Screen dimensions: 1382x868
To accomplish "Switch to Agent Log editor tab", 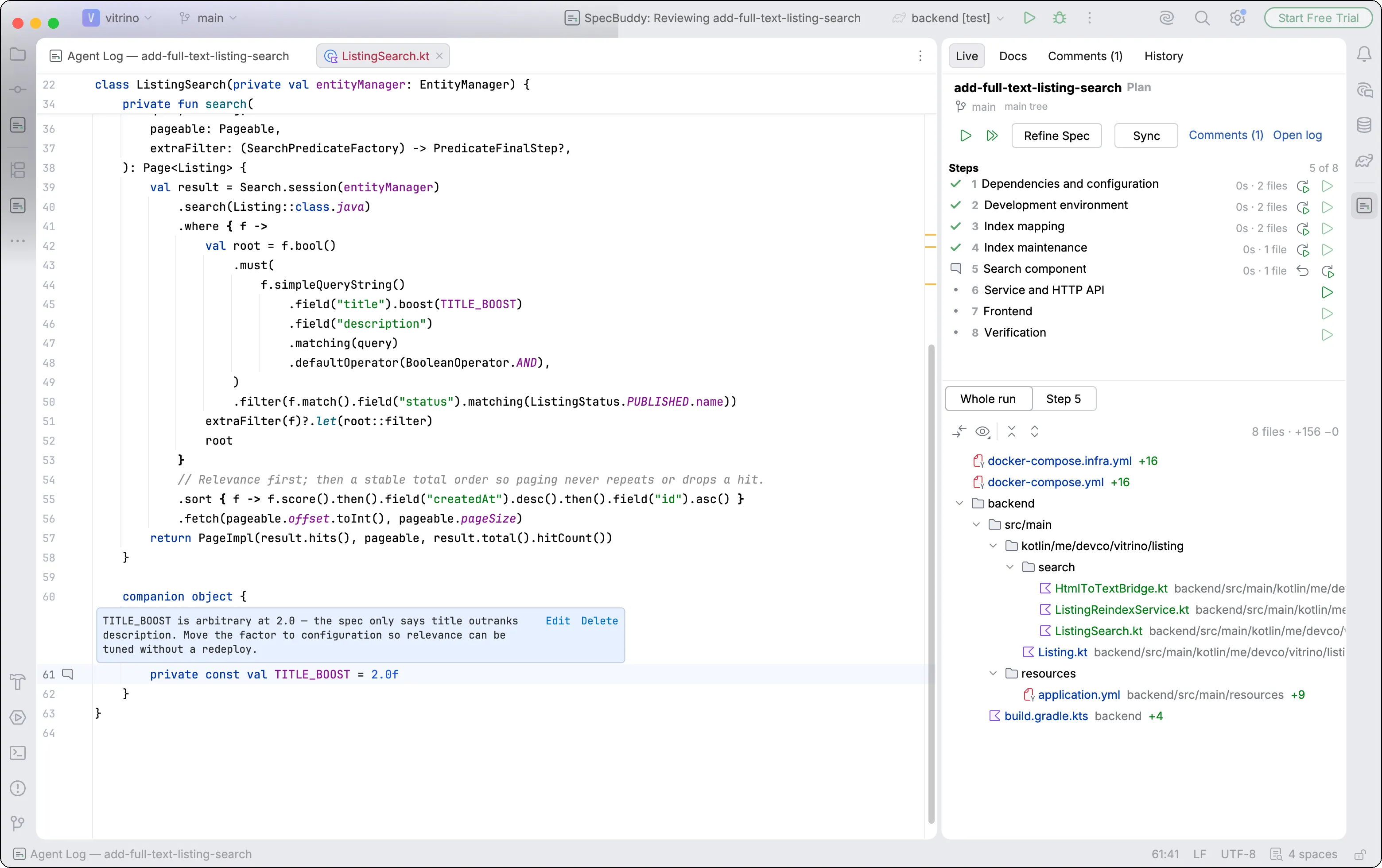I will pos(170,56).
